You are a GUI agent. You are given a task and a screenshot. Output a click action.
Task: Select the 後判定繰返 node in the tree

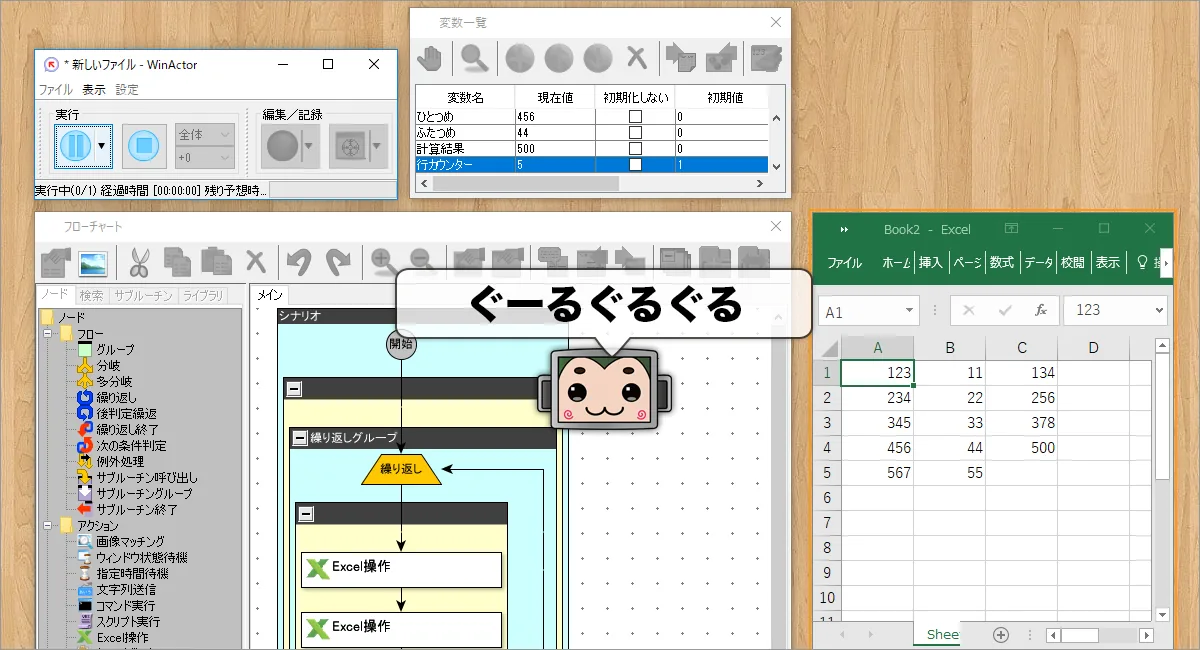pos(126,414)
